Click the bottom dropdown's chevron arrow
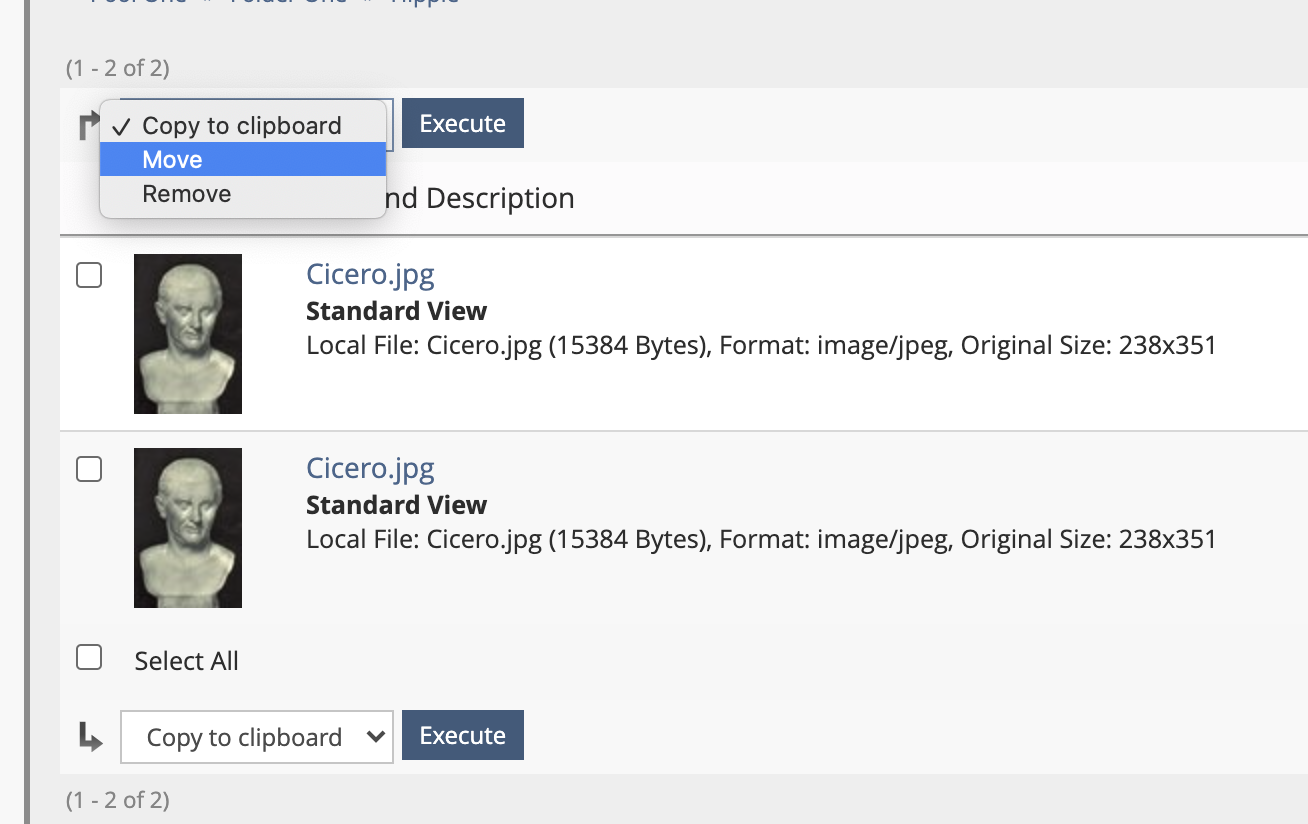 point(376,737)
